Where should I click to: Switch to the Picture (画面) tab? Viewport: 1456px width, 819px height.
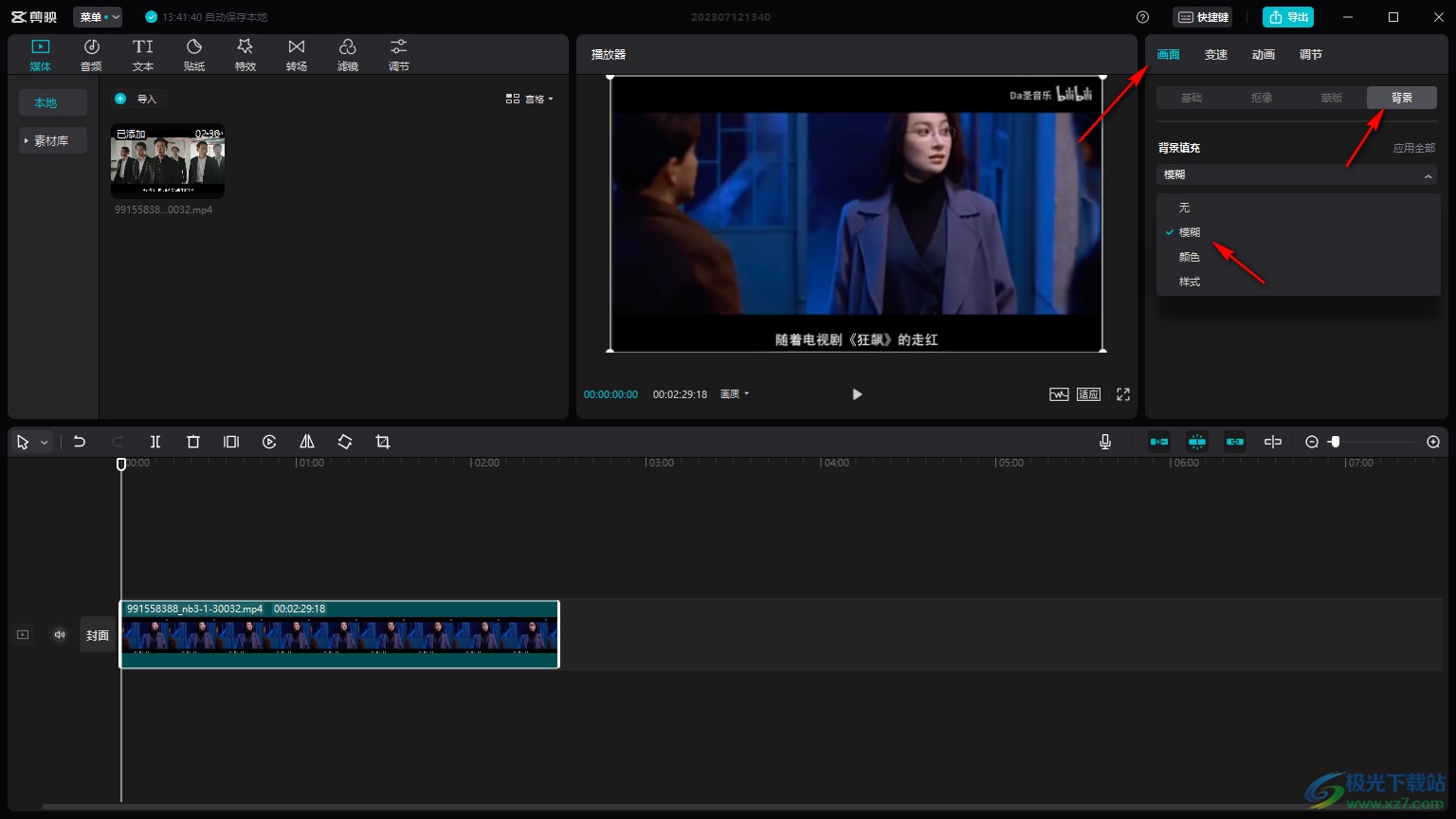tap(1169, 55)
